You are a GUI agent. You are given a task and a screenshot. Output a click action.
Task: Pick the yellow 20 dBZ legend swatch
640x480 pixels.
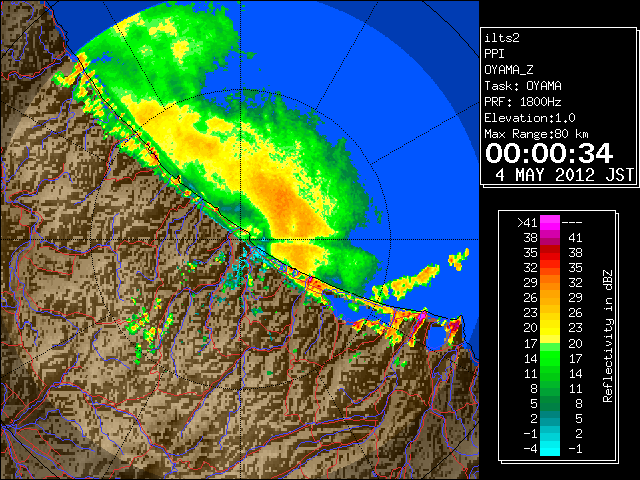(x=550, y=328)
